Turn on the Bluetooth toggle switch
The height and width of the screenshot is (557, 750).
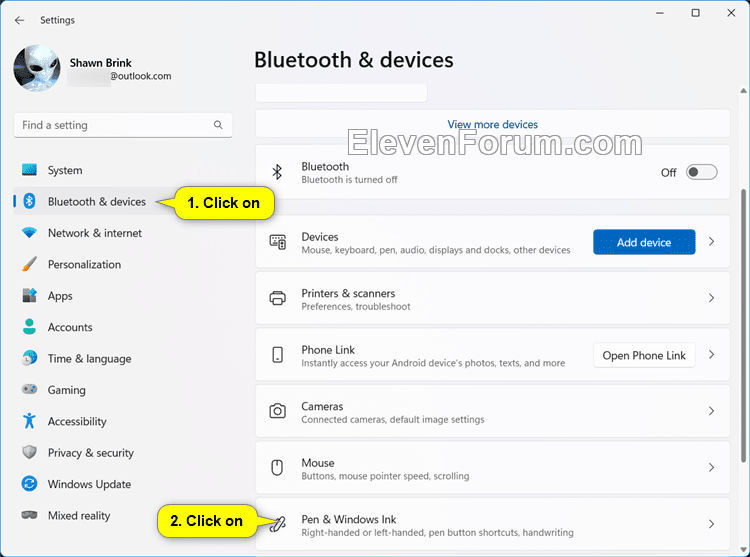click(701, 172)
